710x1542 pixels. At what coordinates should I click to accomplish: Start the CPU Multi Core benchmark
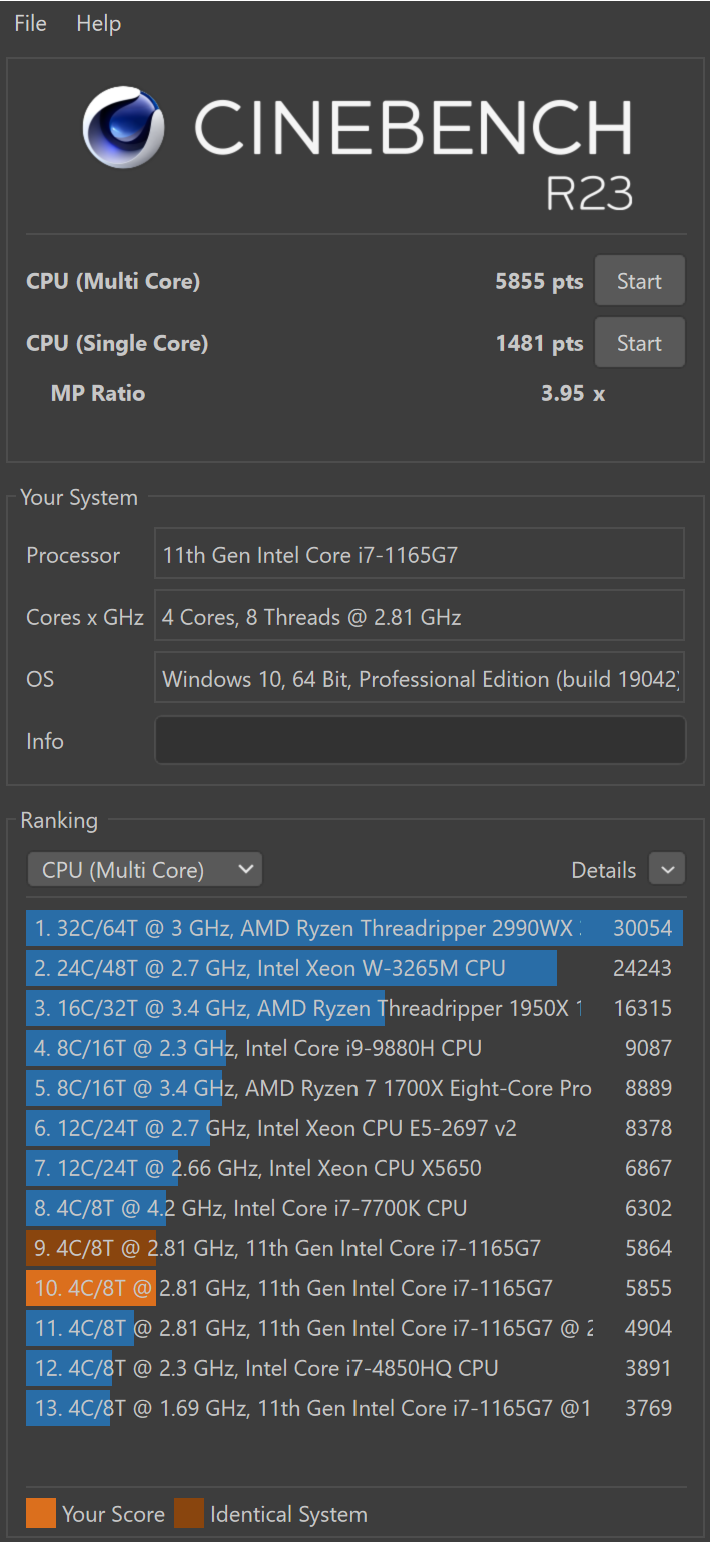point(639,281)
